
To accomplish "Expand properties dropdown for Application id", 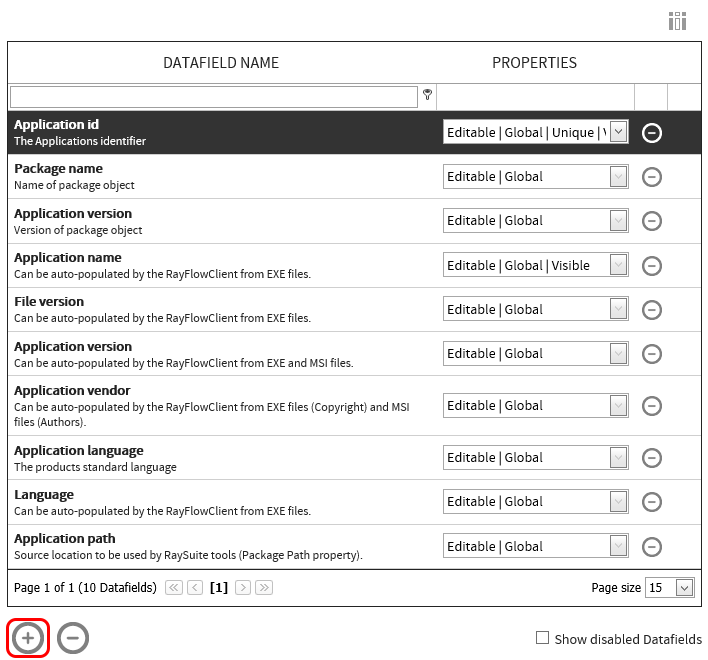I will [618, 133].
